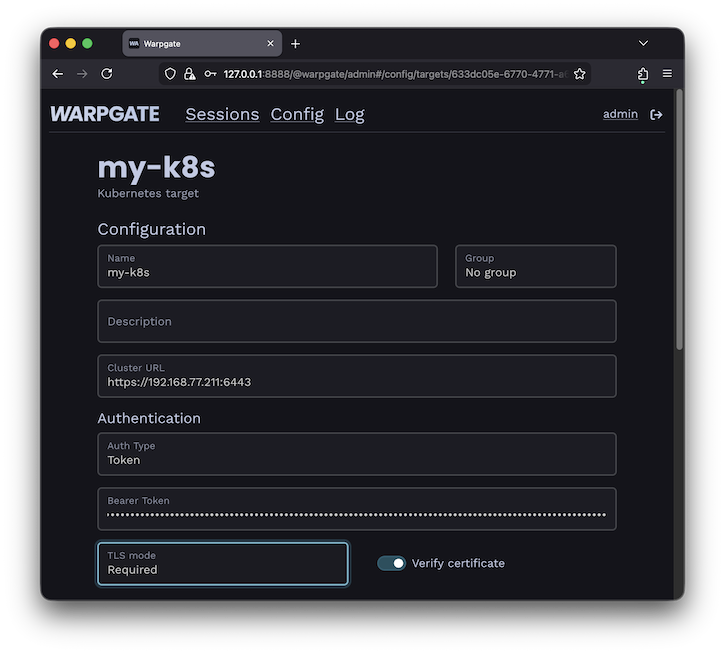Click the shield tracking protection icon
The width and height of the screenshot is (725, 654).
[x=170, y=74]
